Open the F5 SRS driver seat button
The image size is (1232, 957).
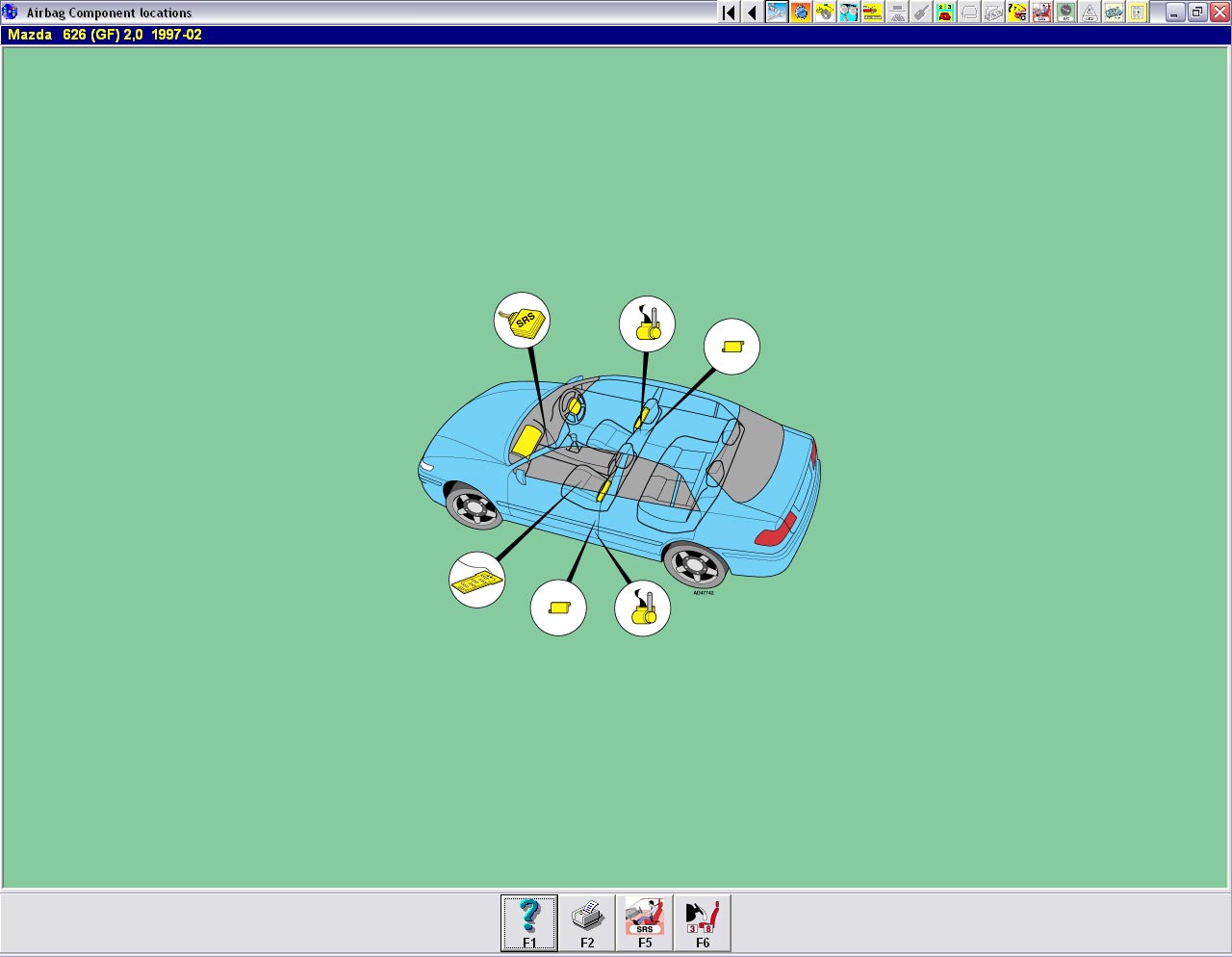pyautogui.click(x=645, y=923)
